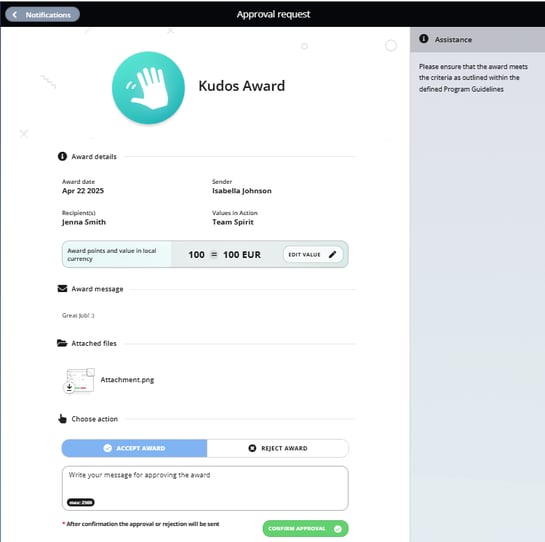Click the Choose action pointing hand icon
This screenshot has height=542, width=545.
[x=62, y=419]
